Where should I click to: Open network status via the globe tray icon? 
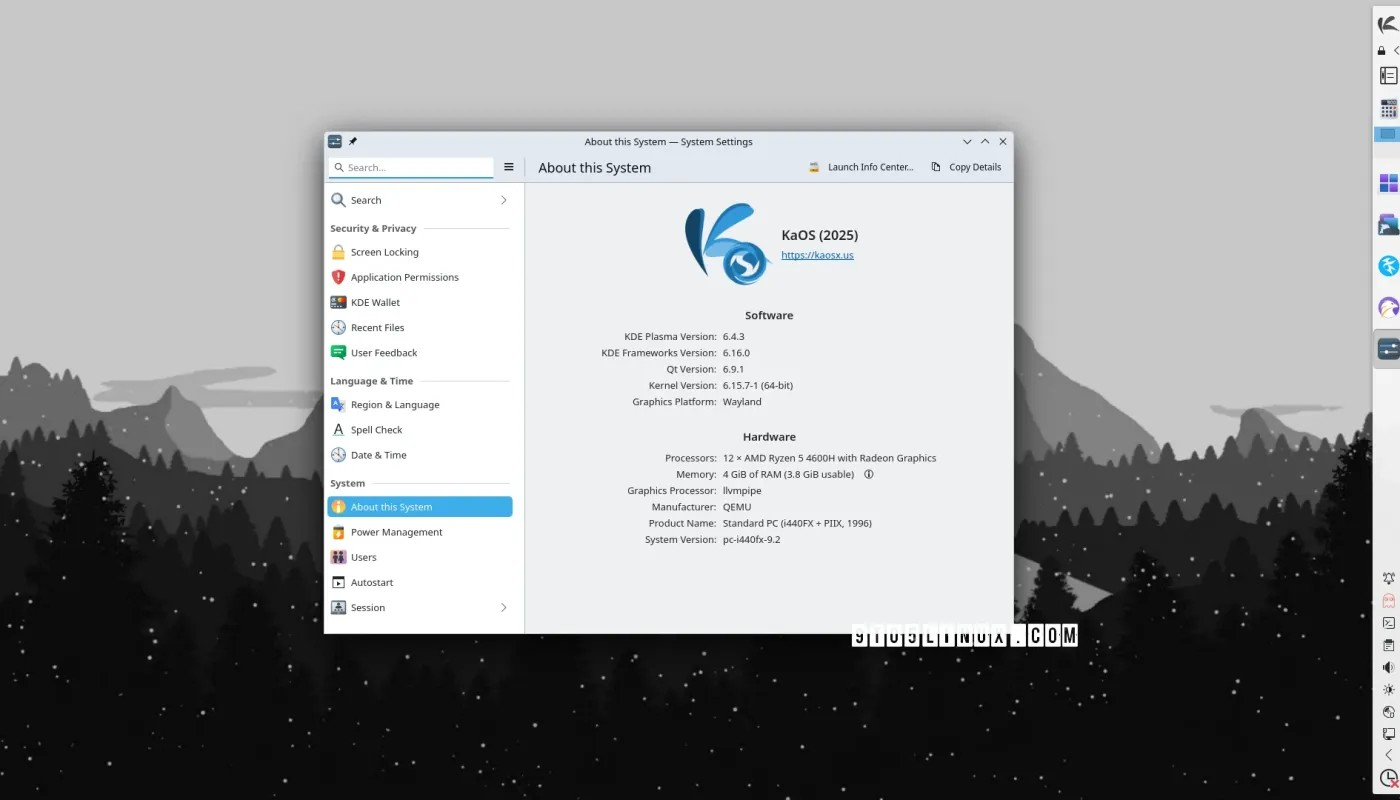(1388, 712)
